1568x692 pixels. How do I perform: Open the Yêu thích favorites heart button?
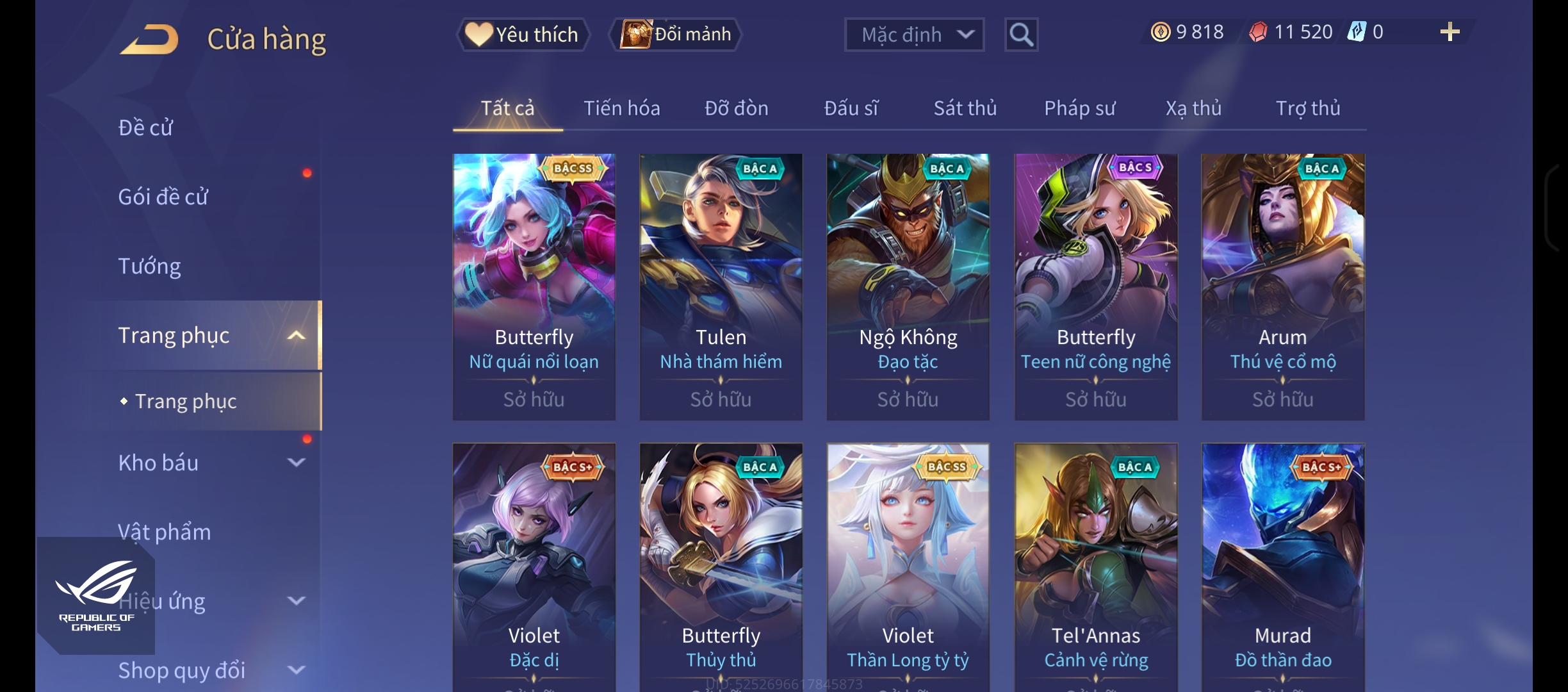tap(523, 34)
